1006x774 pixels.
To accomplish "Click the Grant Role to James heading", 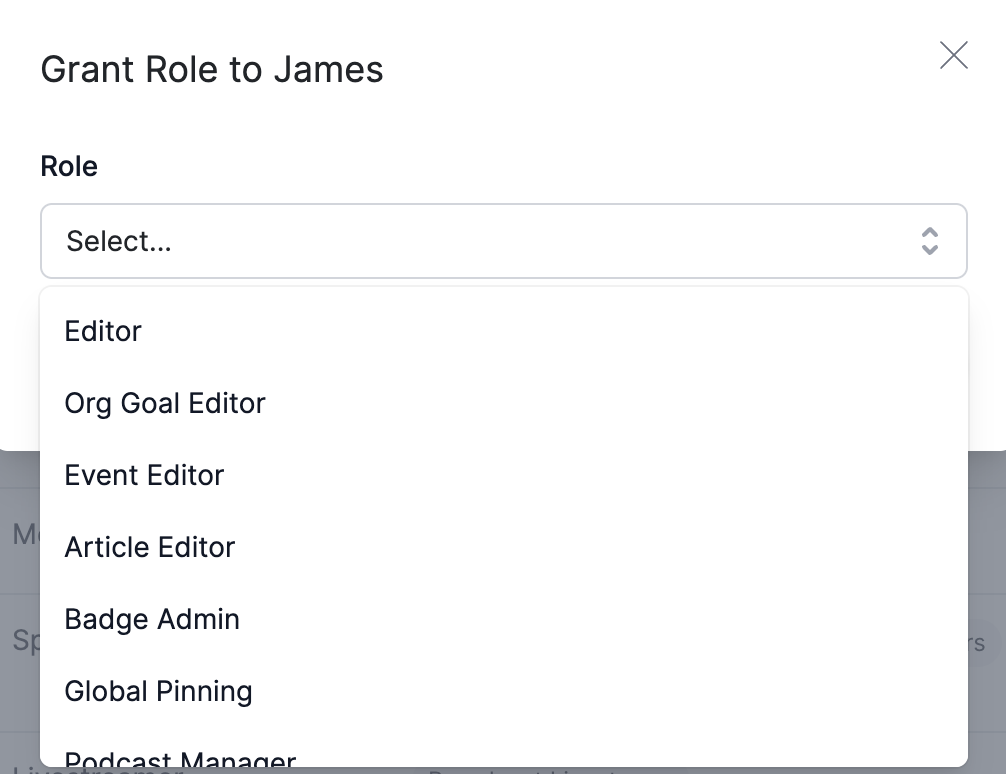I will coord(212,69).
